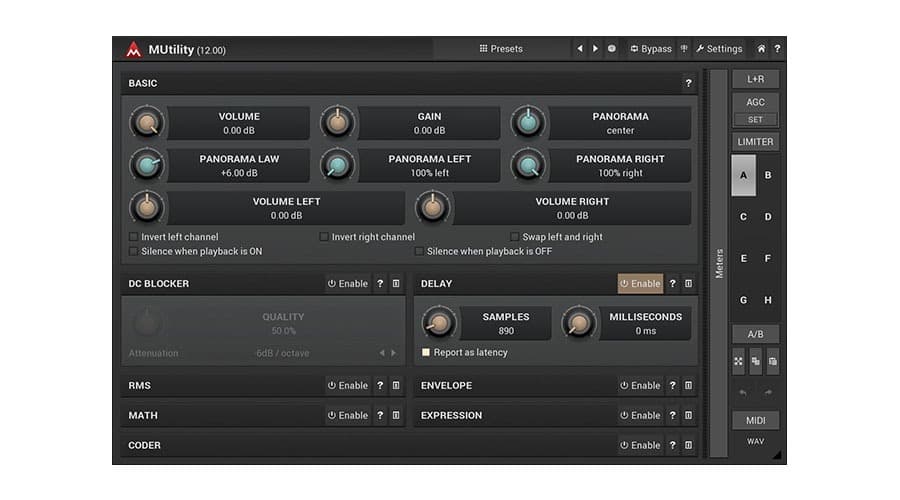Toggle the Bypass button

point(651,49)
